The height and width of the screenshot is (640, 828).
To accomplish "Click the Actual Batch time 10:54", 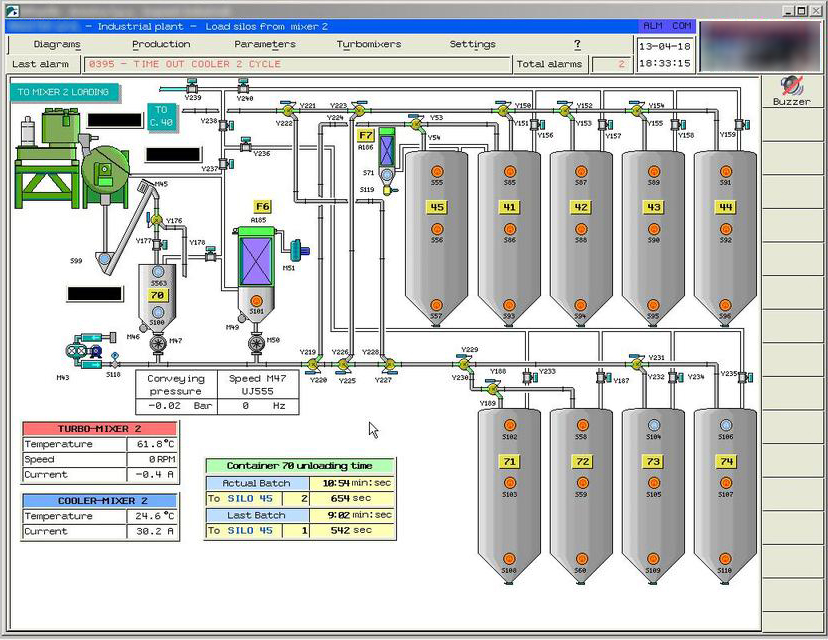I will coord(352,483).
